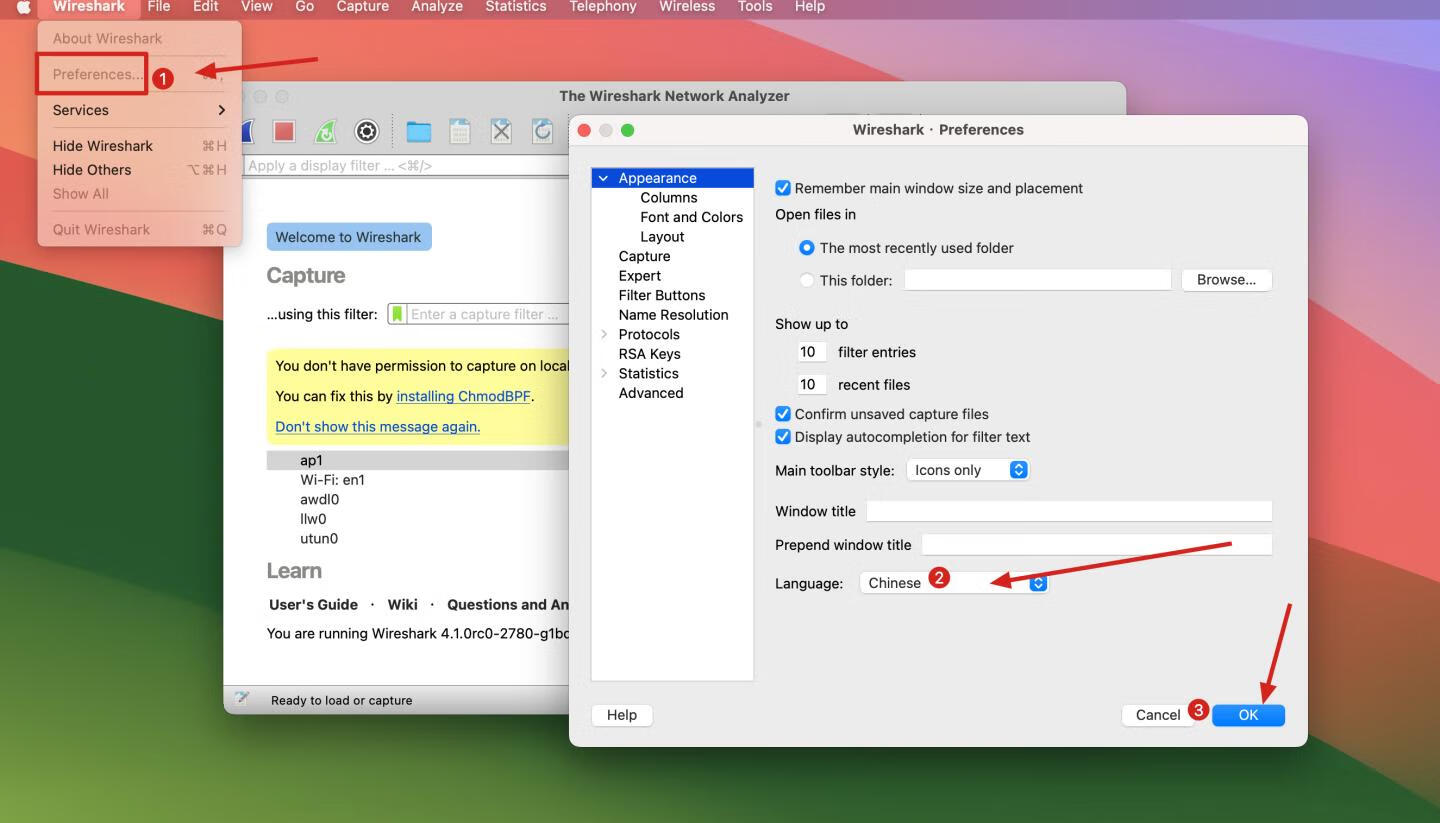Click the Enter a capture filter field
The width and height of the screenshot is (1440, 823).
click(488, 314)
